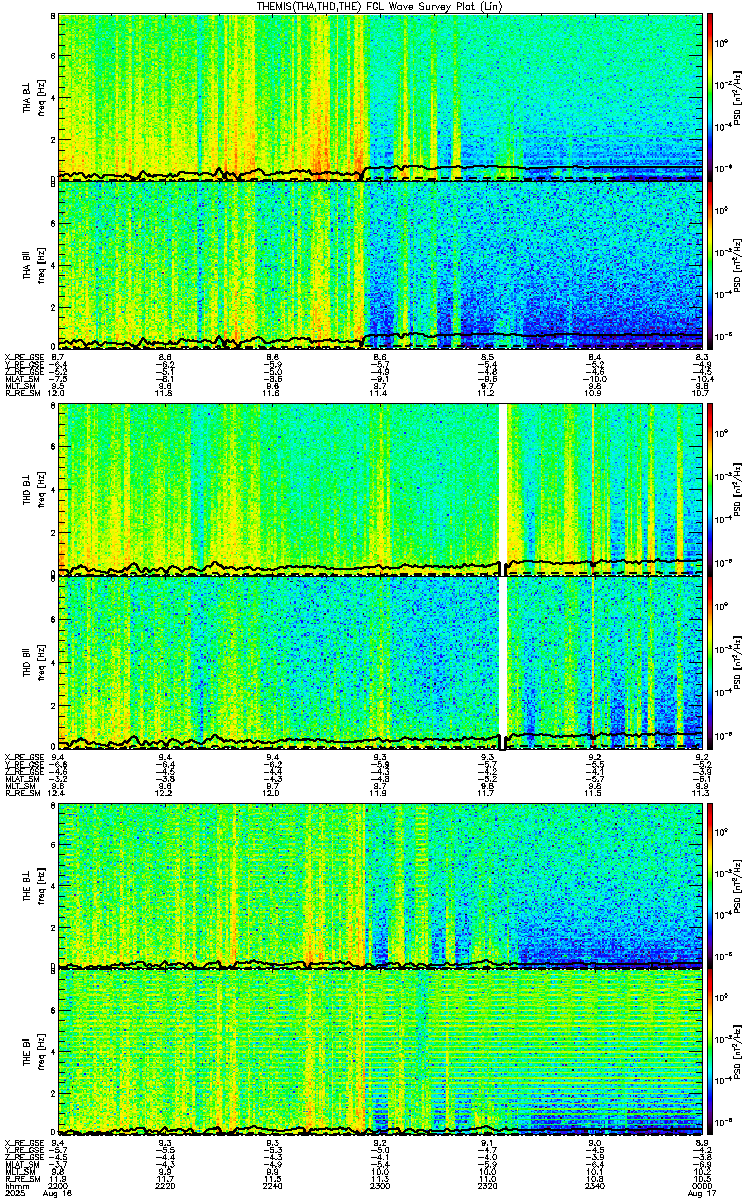Click the PSD label of the THA B-perpendicular color bar
This screenshot has height=1200, width=750.
coord(738,97)
